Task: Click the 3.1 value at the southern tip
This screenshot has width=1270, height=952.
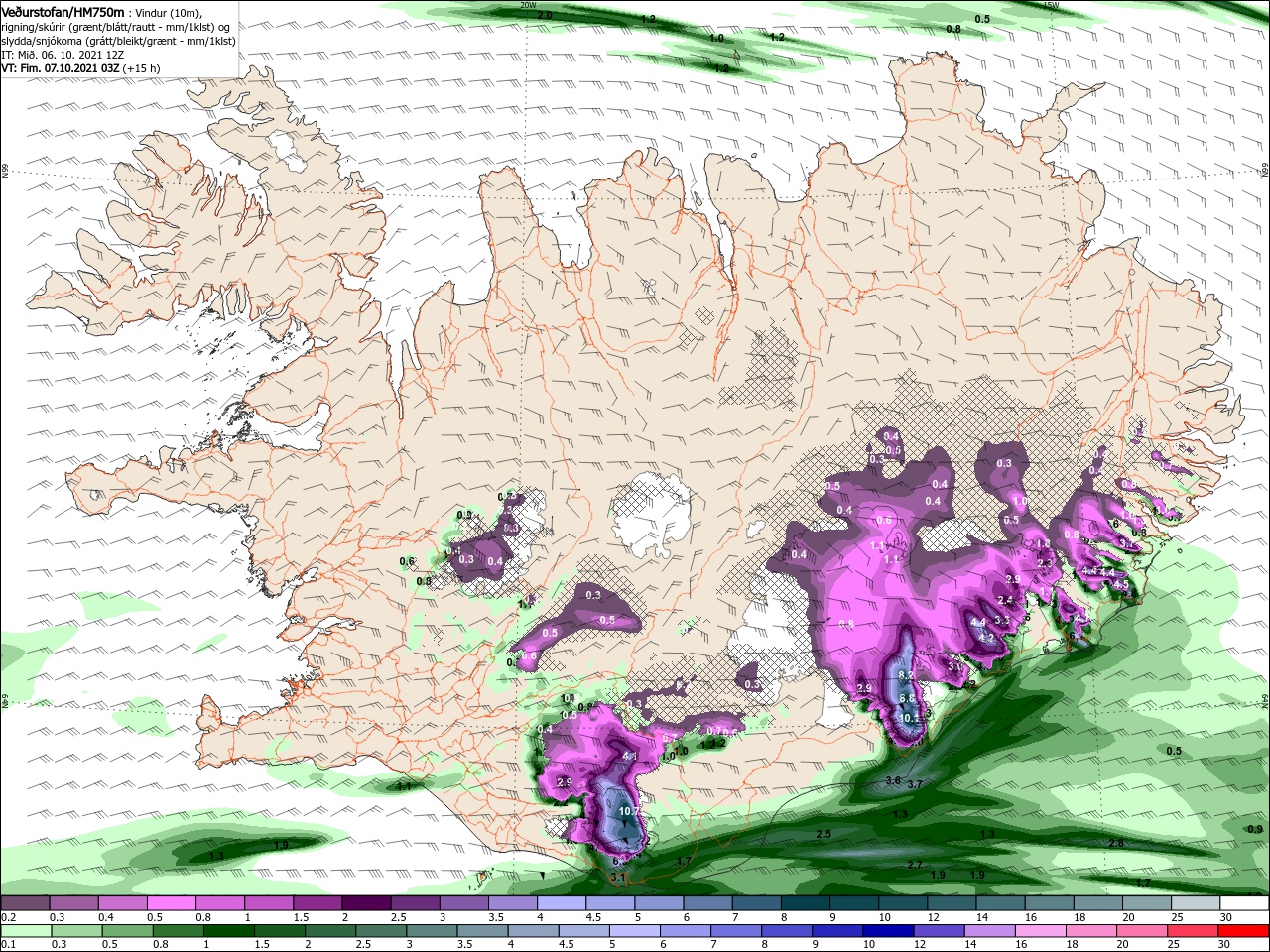Action: [x=617, y=877]
